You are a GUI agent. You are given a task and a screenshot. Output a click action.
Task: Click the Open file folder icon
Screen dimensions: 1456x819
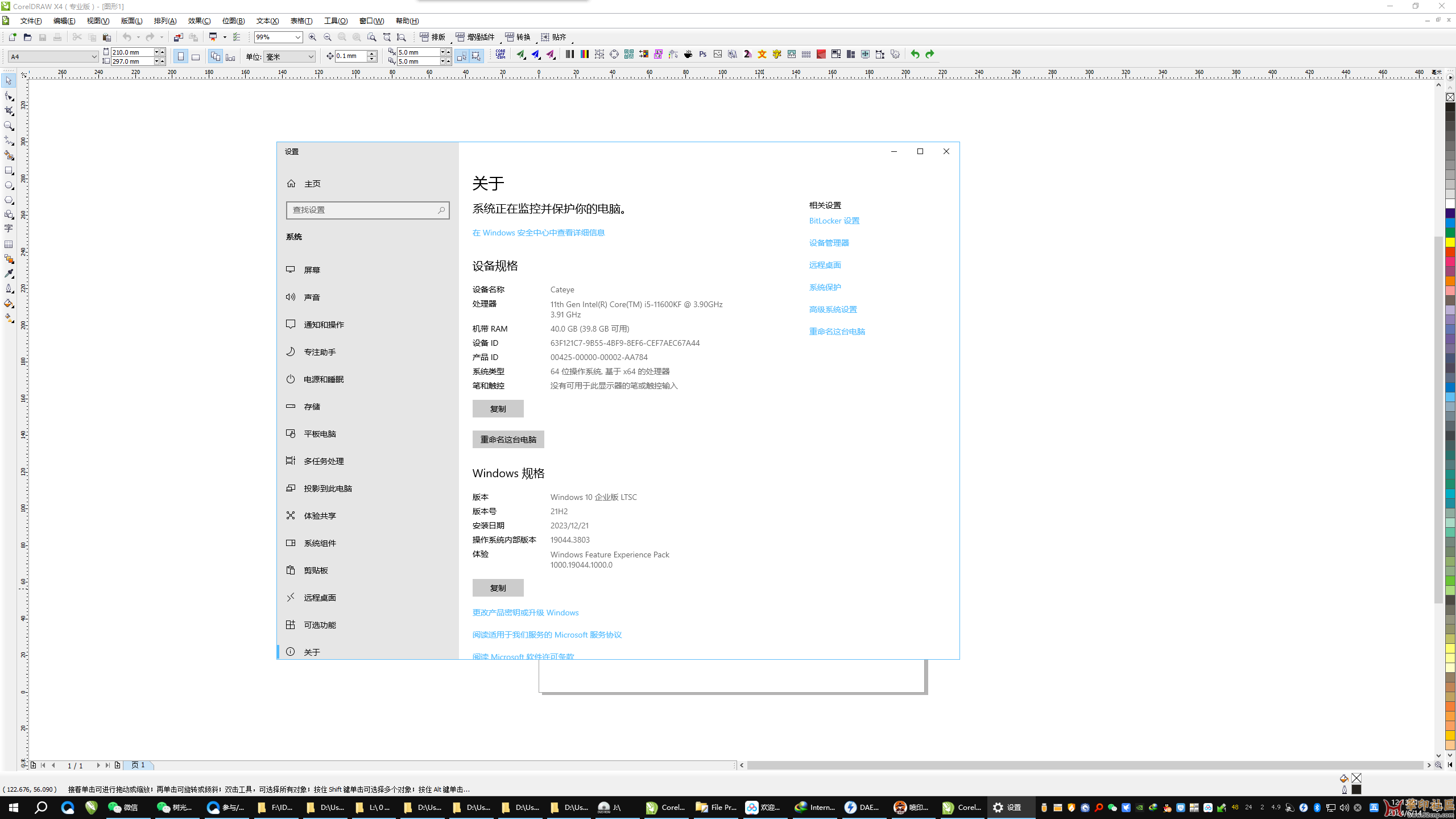pyautogui.click(x=27, y=37)
